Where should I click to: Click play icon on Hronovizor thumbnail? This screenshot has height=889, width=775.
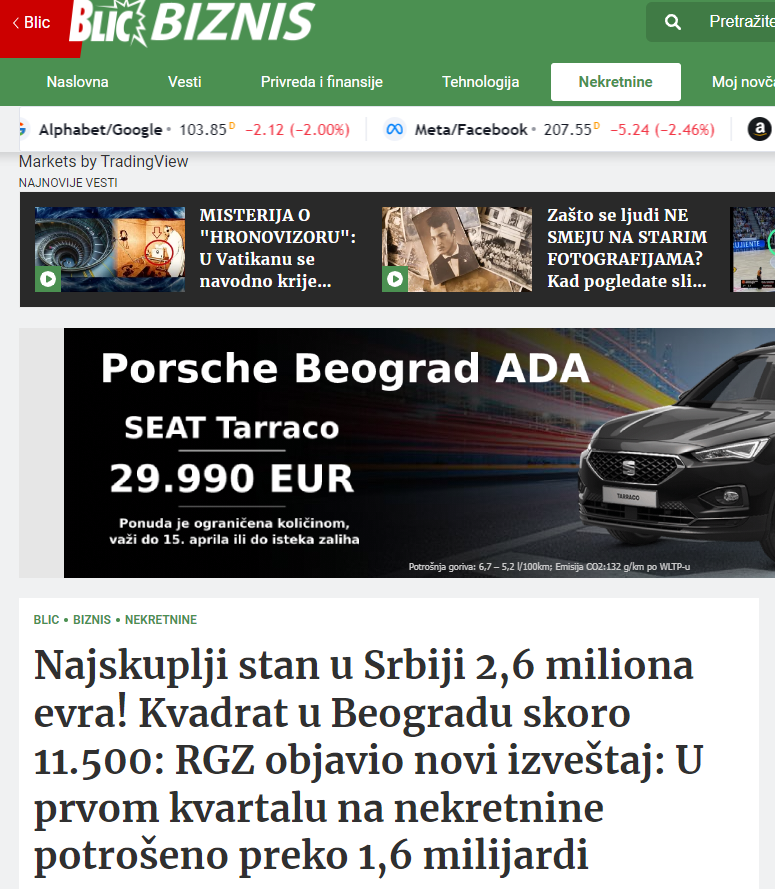pos(48,279)
